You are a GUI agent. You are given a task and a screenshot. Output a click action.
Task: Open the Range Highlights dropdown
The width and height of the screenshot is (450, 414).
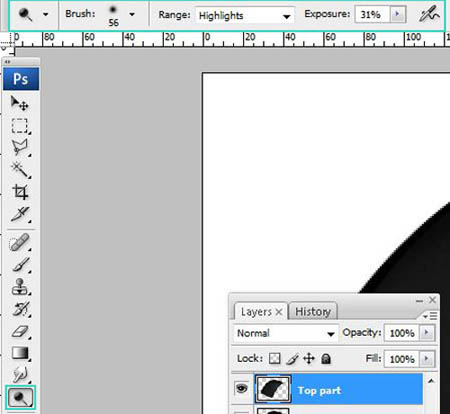244,15
